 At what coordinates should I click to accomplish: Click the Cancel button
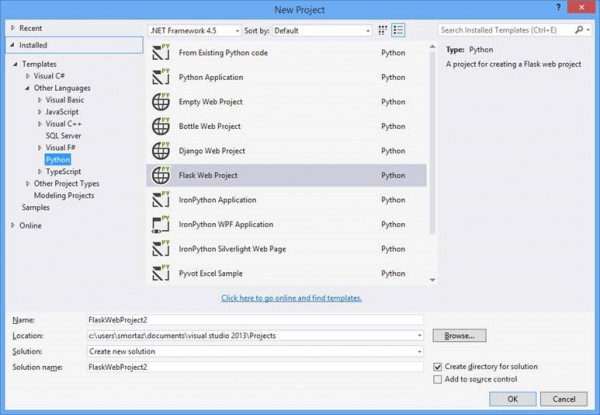(564, 399)
